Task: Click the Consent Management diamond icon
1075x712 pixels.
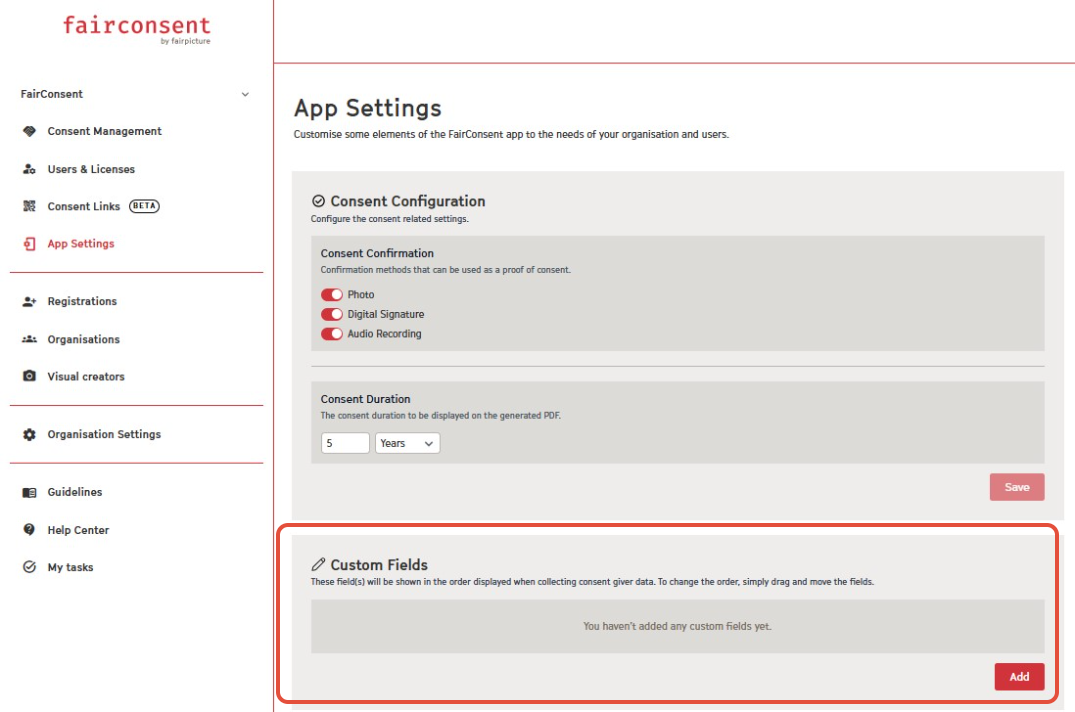Action: (29, 131)
